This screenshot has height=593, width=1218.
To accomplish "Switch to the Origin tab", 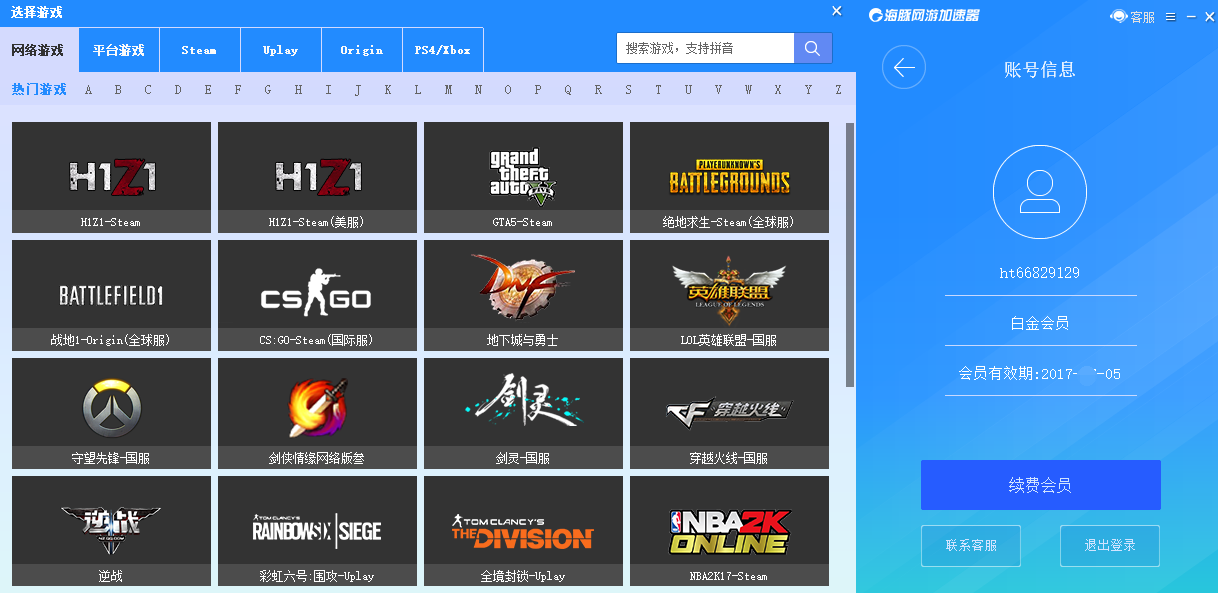I will [362, 50].
